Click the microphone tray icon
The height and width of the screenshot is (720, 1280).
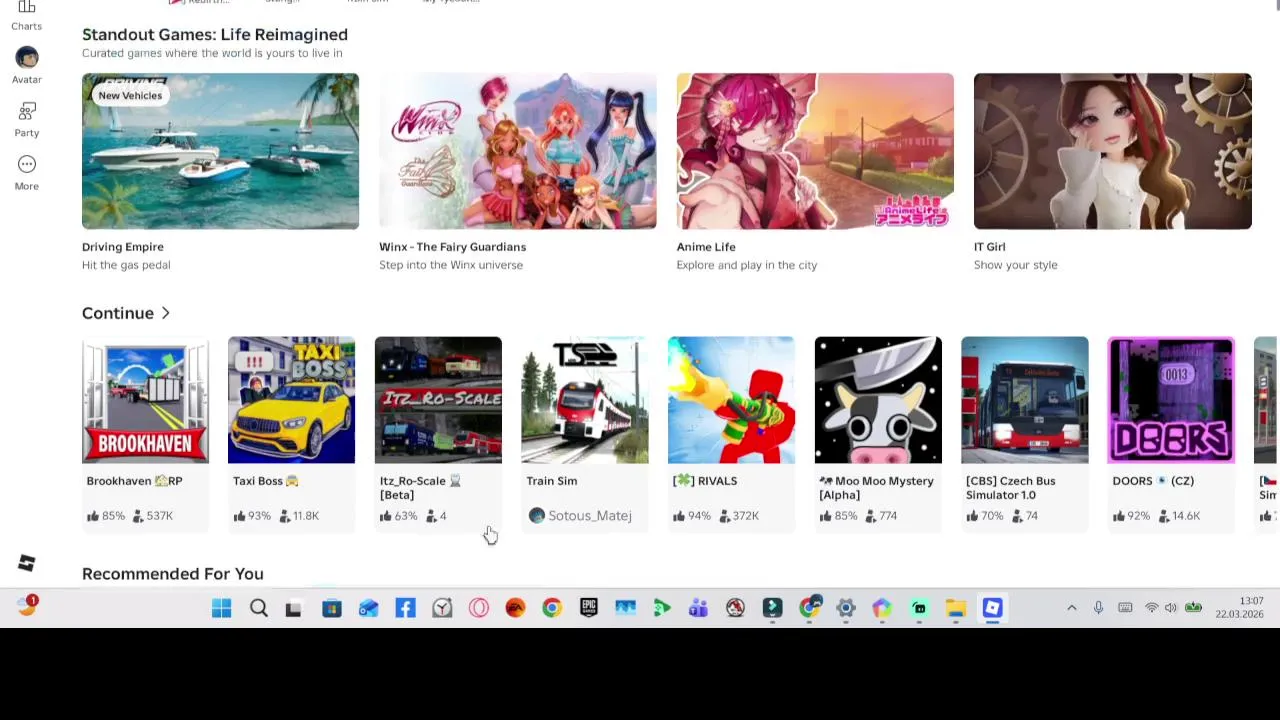click(1098, 608)
